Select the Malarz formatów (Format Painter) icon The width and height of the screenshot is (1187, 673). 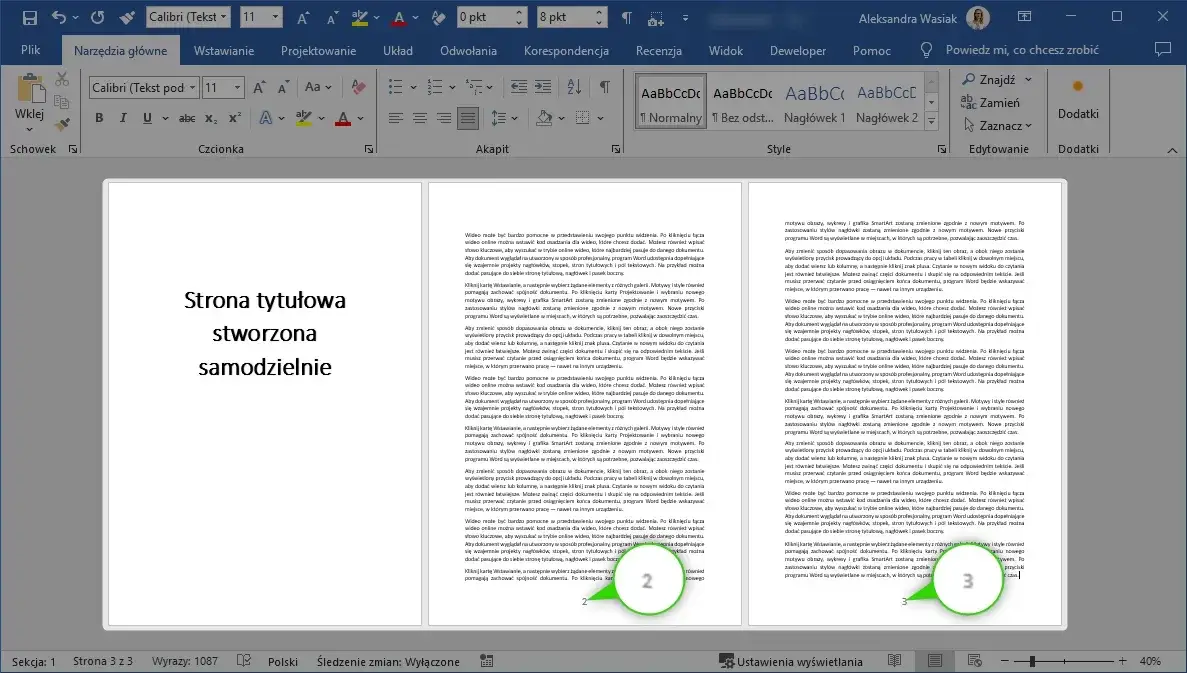[61, 122]
